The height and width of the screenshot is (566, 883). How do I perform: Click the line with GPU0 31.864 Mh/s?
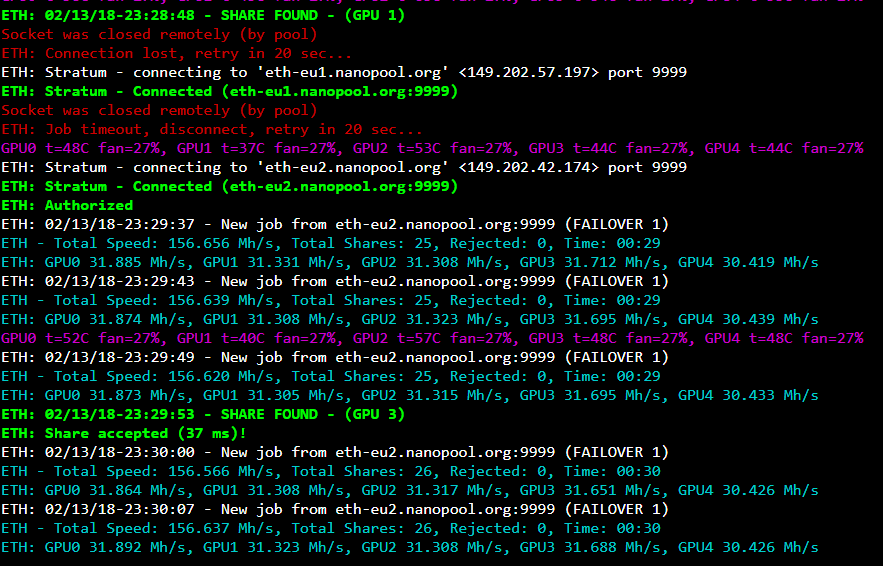(x=410, y=491)
